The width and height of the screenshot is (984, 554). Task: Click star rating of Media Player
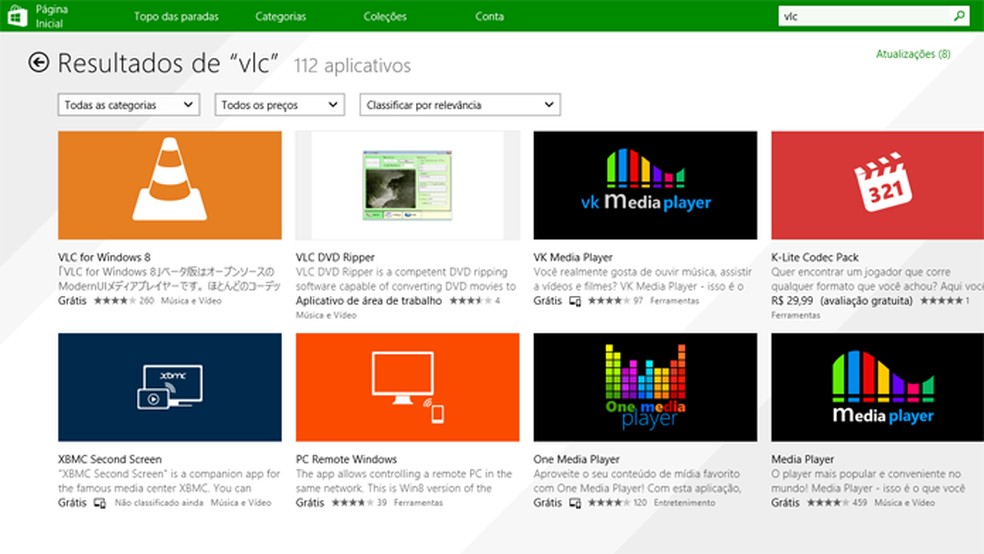(x=828, y=503)
